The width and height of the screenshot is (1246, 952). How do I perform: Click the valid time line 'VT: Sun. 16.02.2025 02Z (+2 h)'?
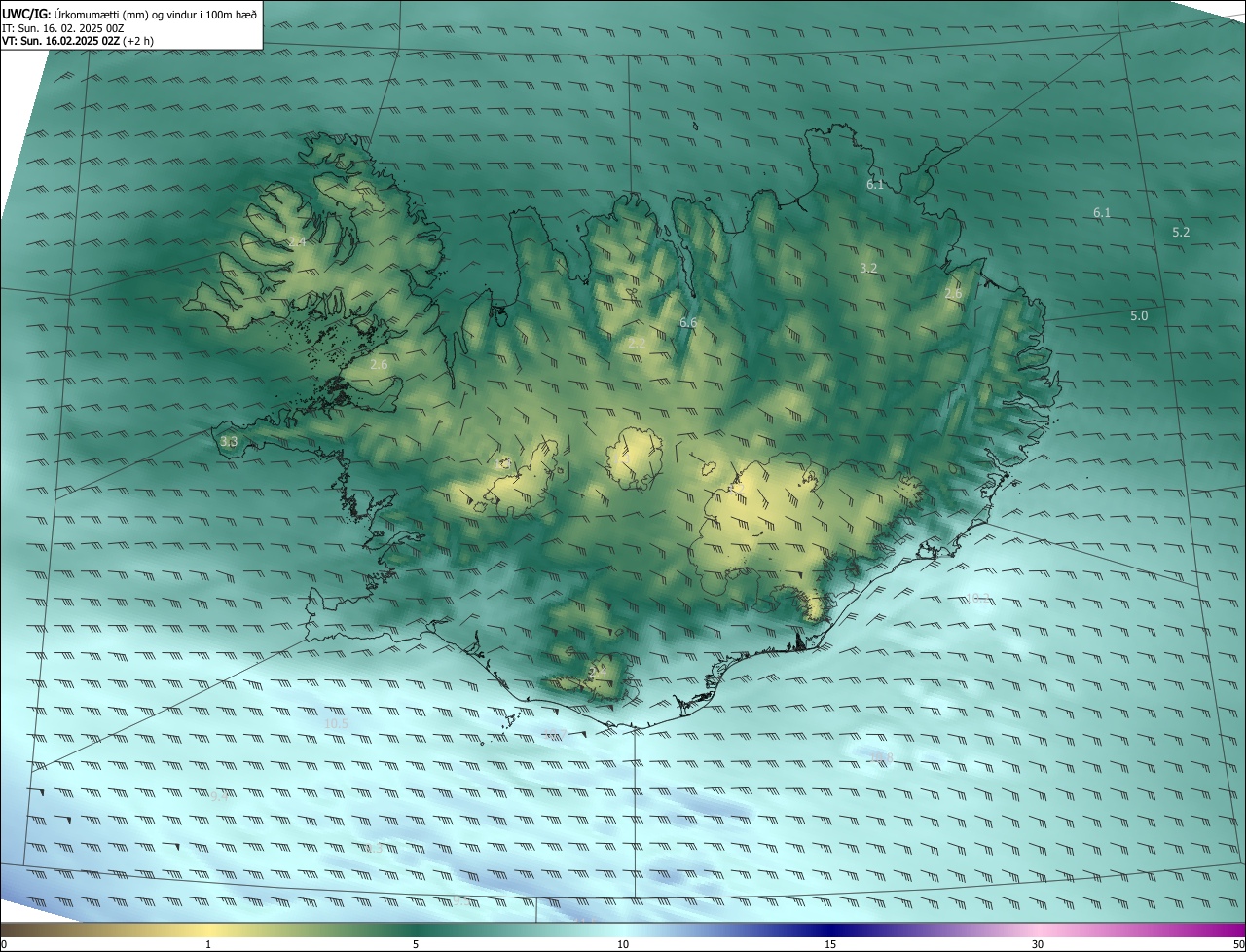78,41
